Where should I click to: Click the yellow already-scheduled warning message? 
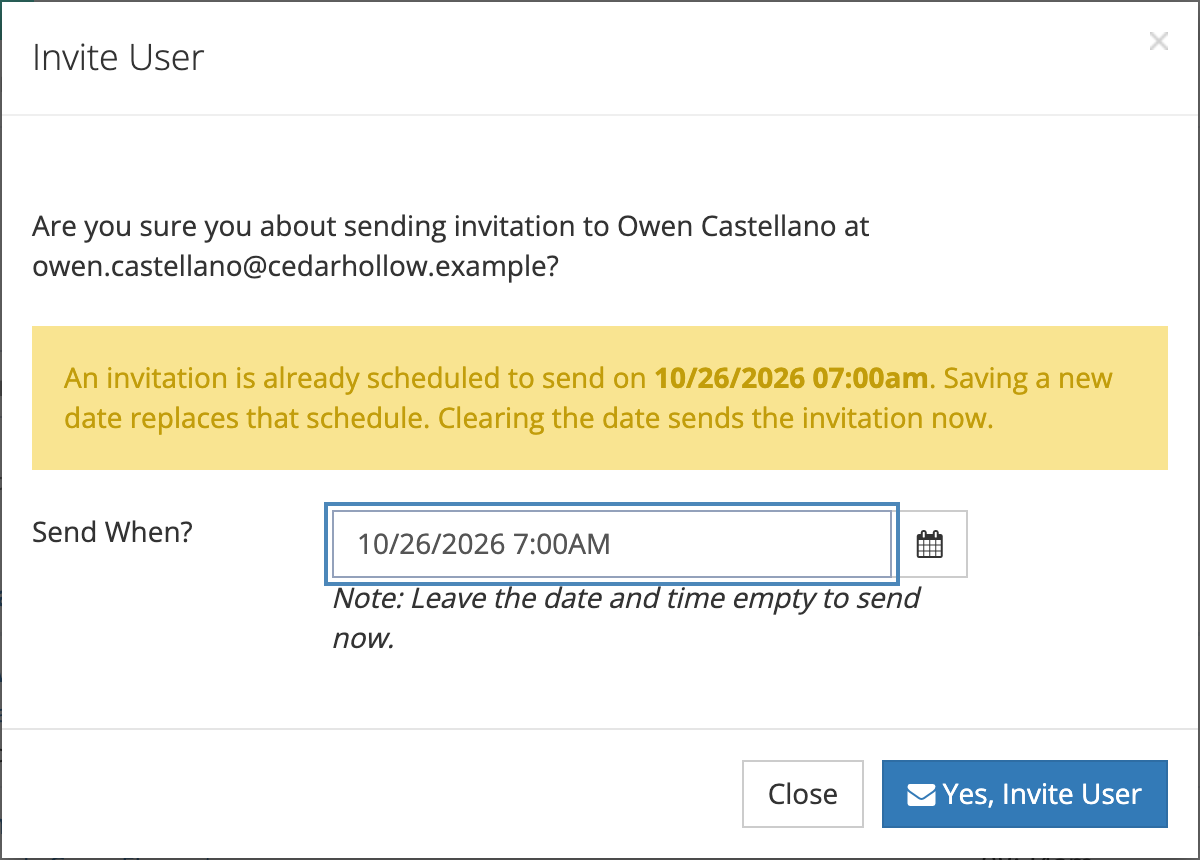(600, 398)
